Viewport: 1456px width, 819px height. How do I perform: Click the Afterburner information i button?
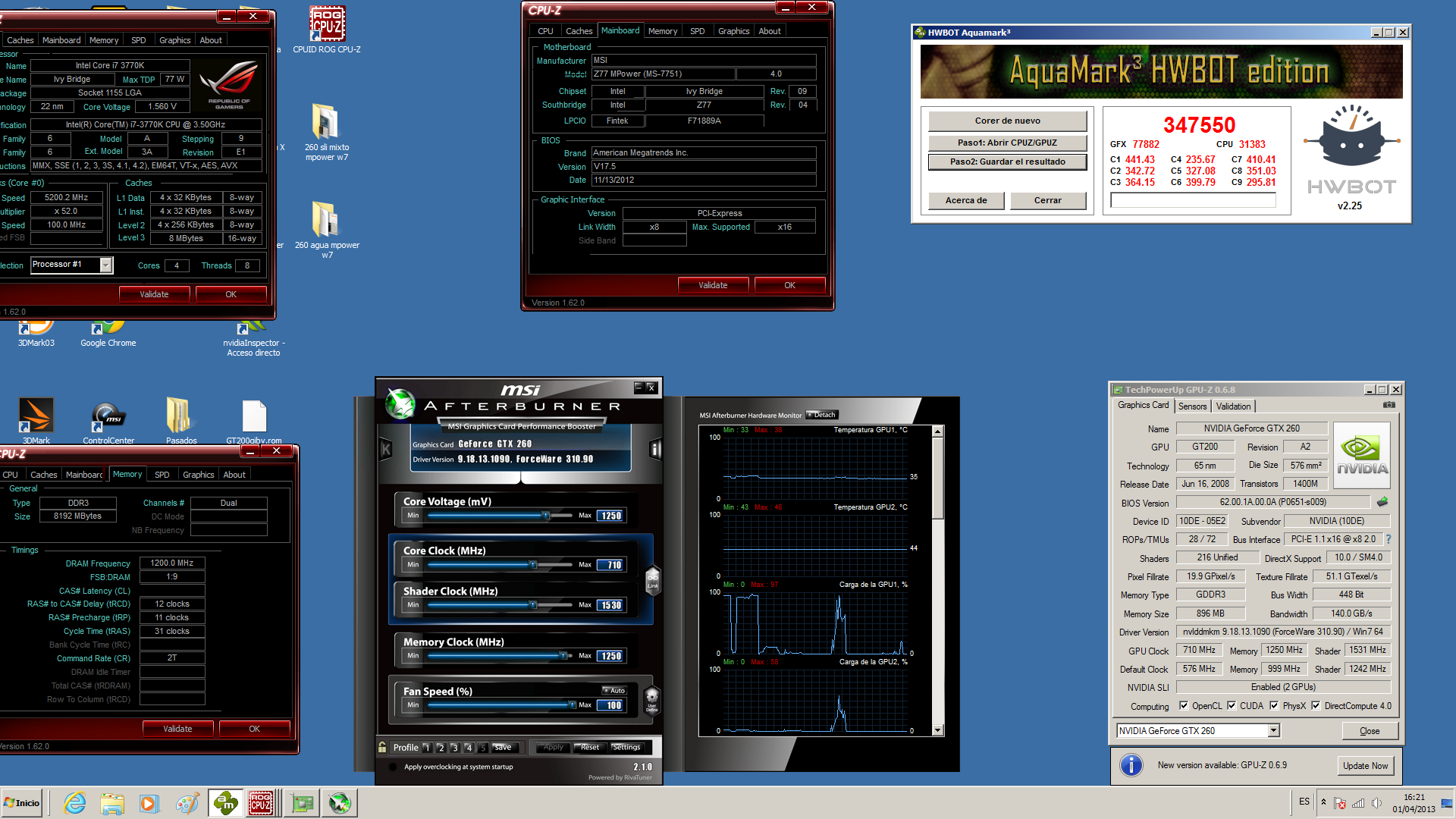point(655,450)
